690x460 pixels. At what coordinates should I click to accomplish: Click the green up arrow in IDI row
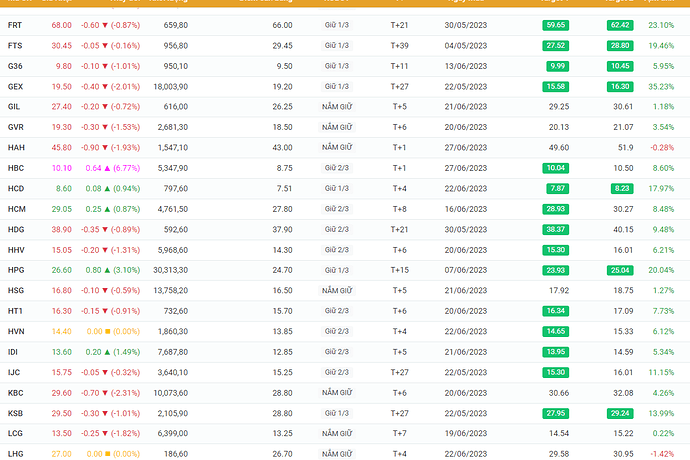[x=107, y=352]
